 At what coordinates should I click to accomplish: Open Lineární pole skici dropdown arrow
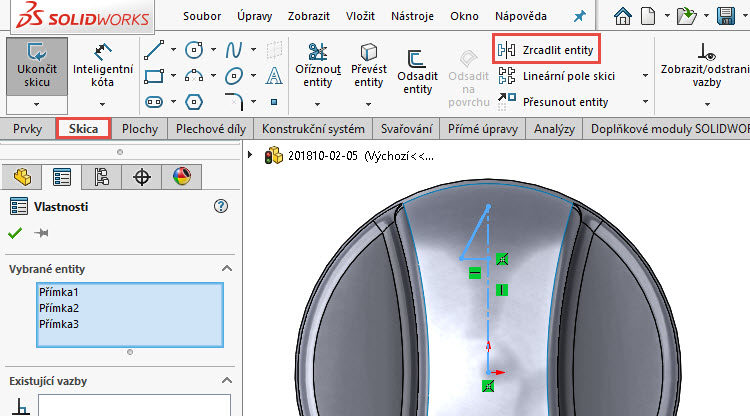(x=645, y=76)
